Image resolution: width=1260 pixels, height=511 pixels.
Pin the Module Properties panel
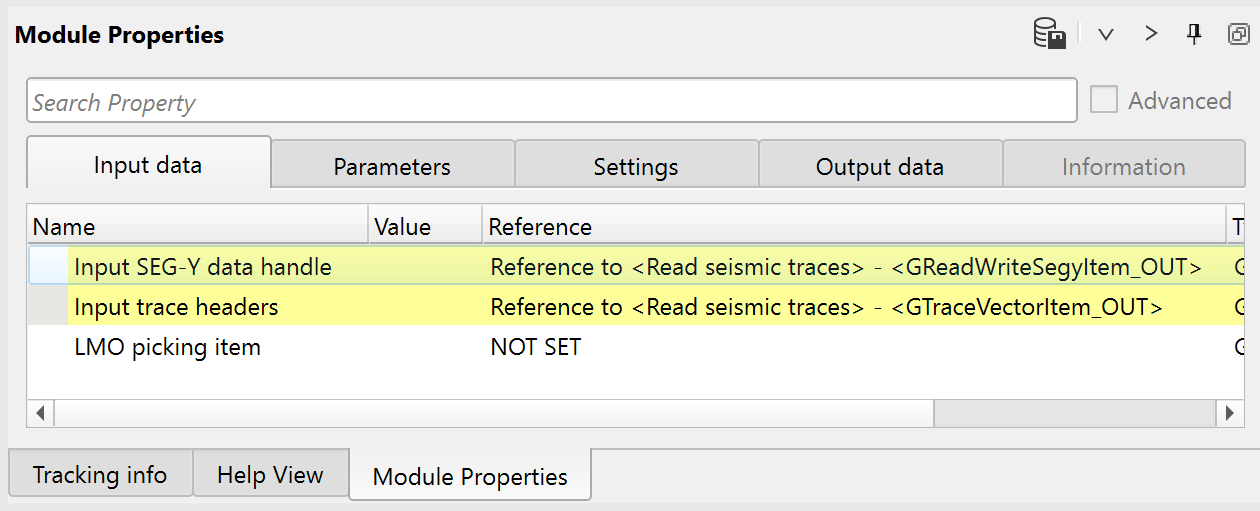coord(1194,35)
